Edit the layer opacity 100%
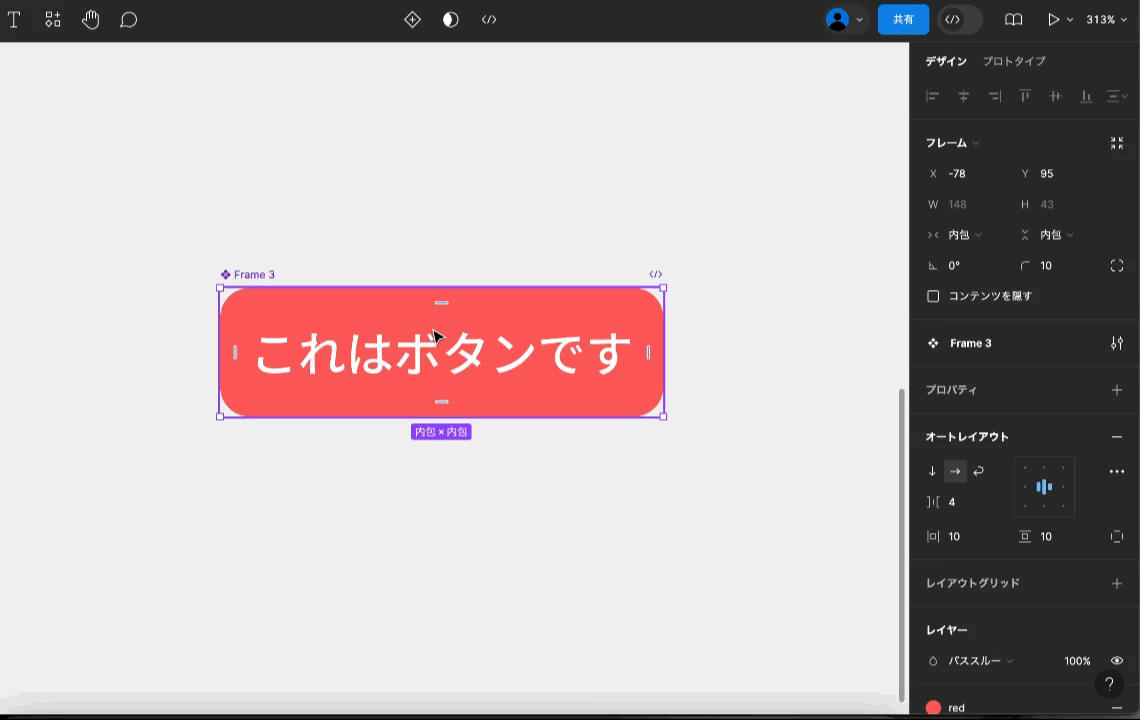This screenshot has height=720, width=1140. (1077, 661)
